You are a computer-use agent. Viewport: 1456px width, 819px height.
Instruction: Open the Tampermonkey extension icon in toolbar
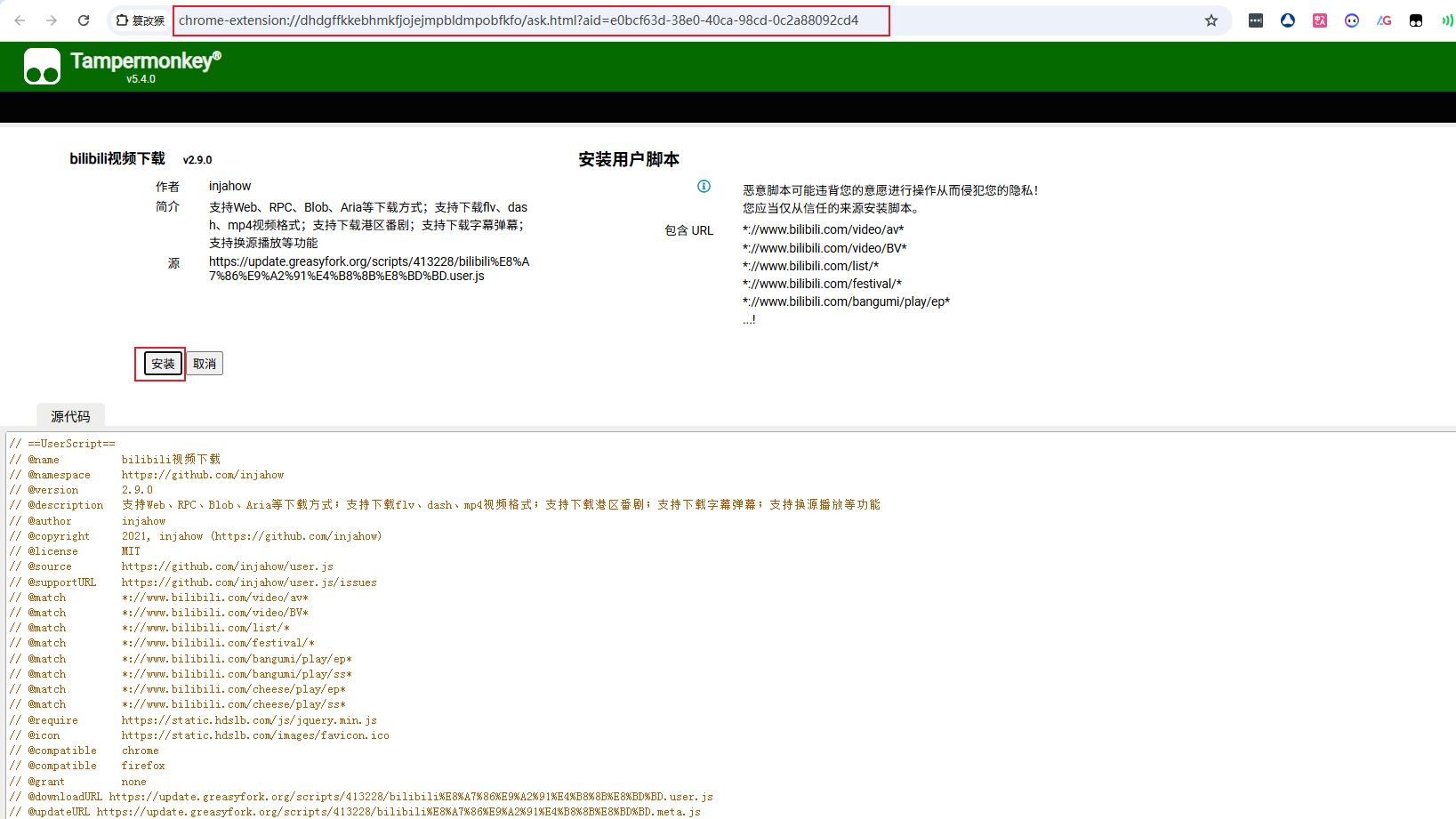1416,20
